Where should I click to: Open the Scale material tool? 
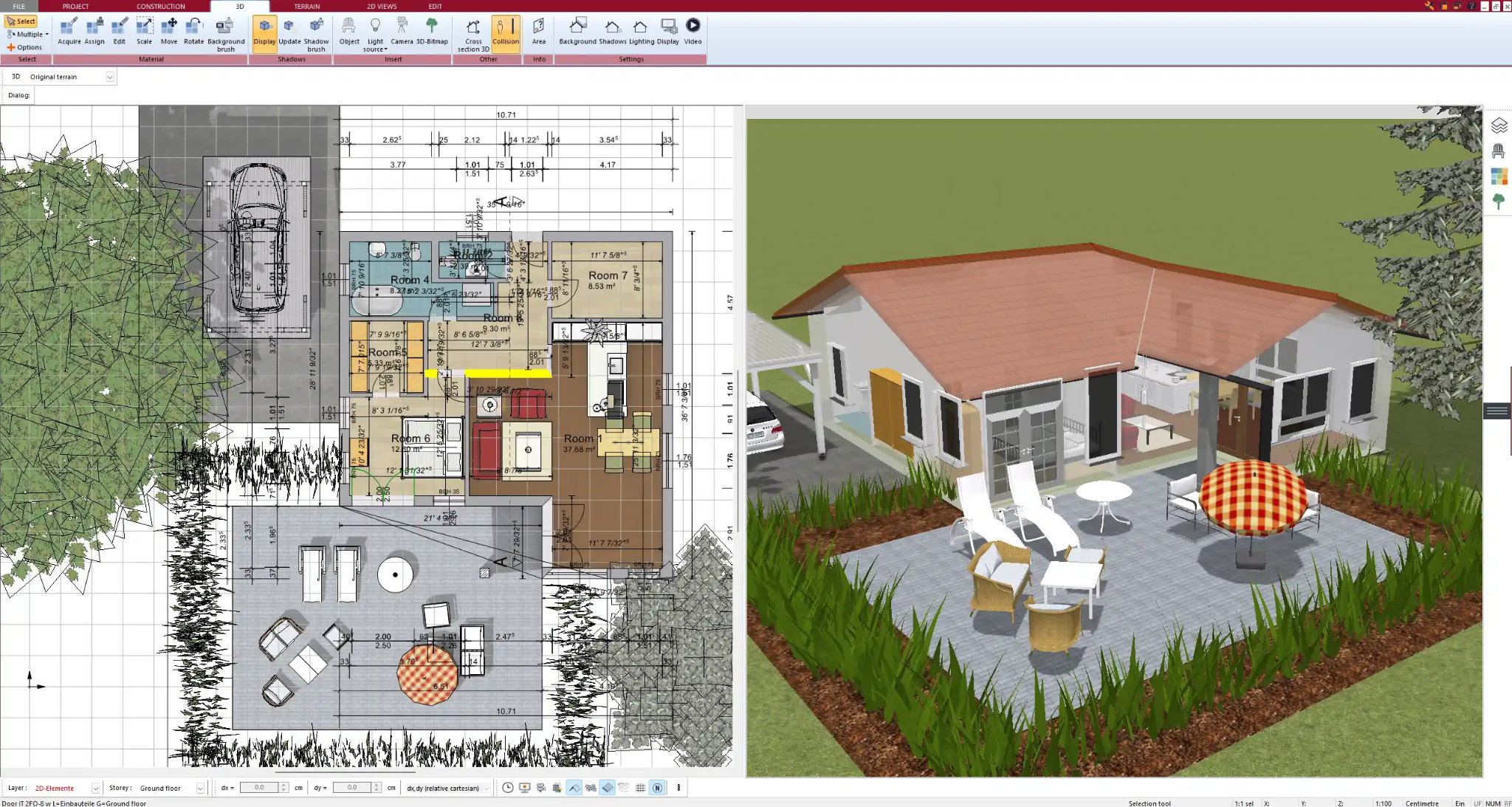[x=144, y=30]
